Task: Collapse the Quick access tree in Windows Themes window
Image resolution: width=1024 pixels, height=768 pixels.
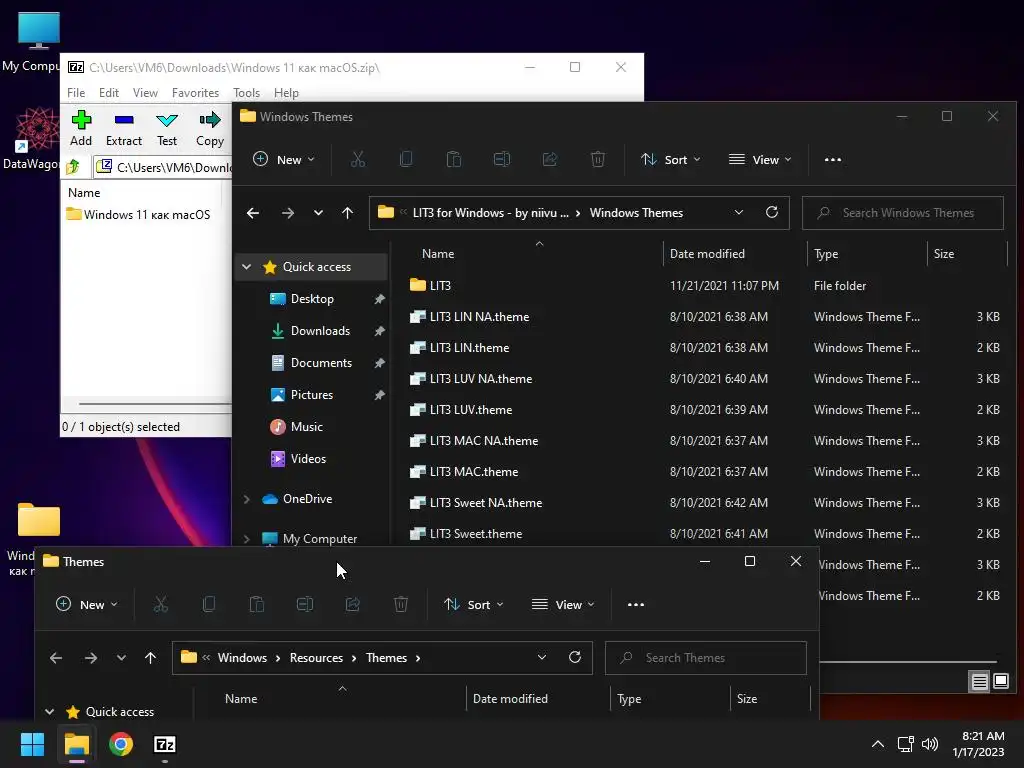Action: click(246, 266)
